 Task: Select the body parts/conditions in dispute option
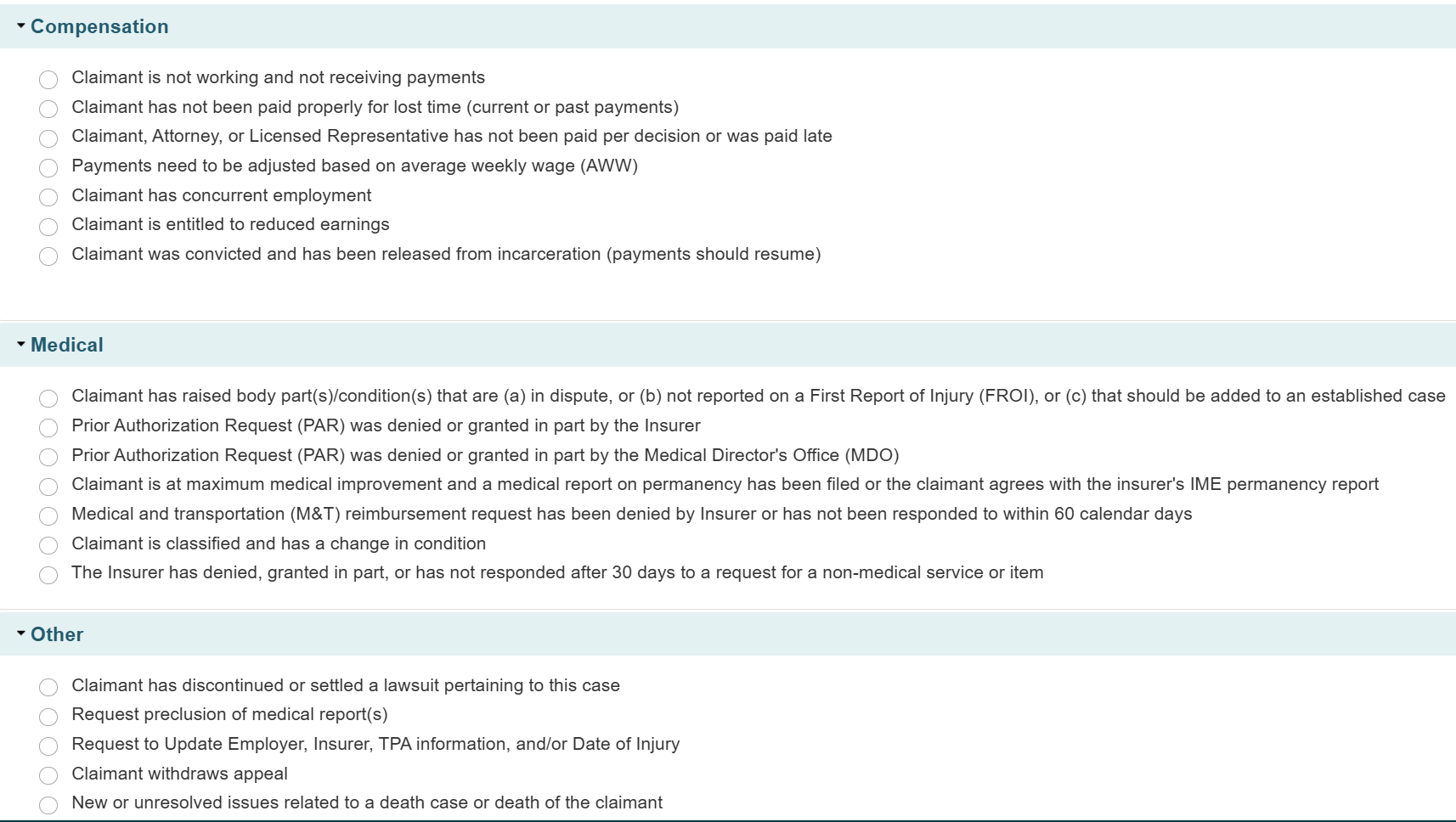point(48,397)
